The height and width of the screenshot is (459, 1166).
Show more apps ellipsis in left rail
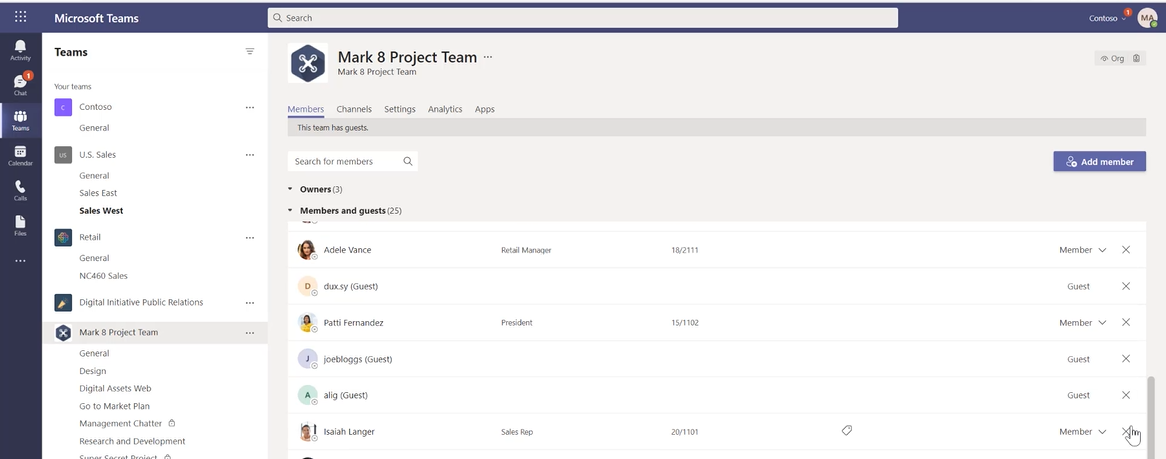point(20,261)
